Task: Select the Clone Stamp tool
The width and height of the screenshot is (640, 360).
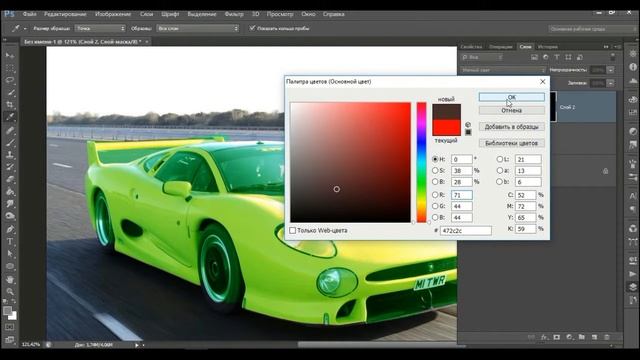Action: coord(10,155)
